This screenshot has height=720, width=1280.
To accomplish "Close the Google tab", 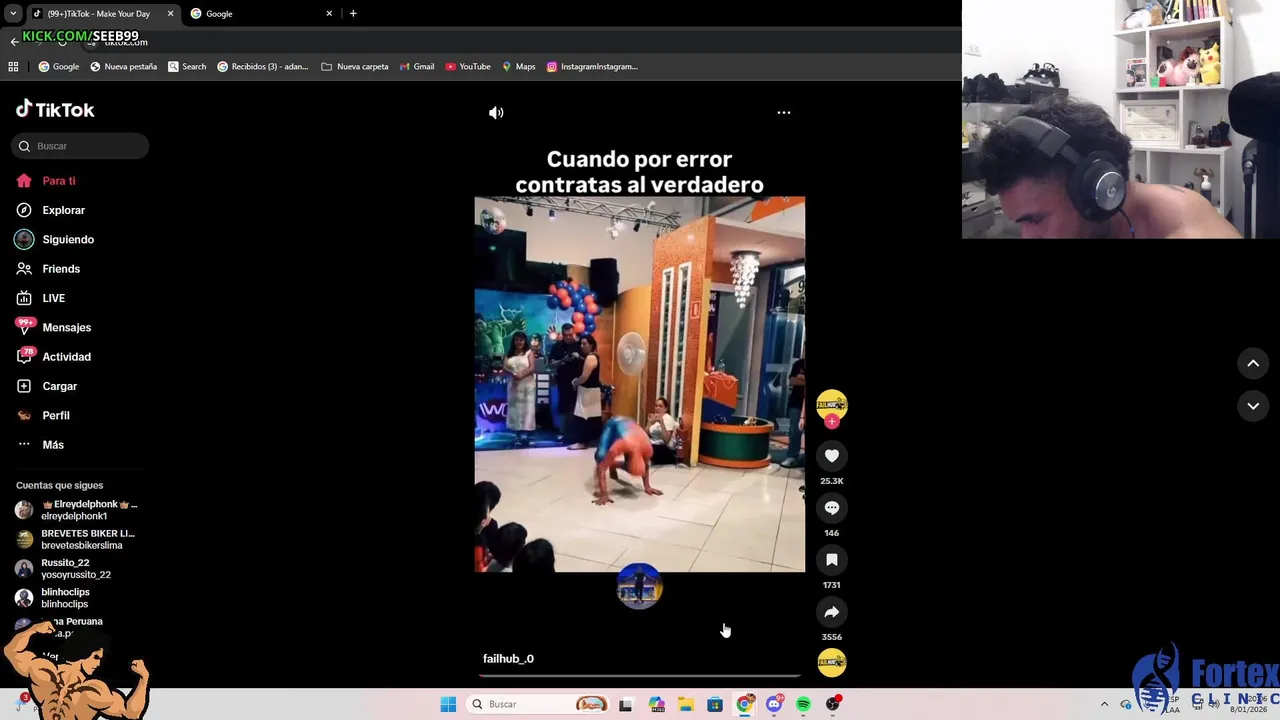I will (329, 14).
